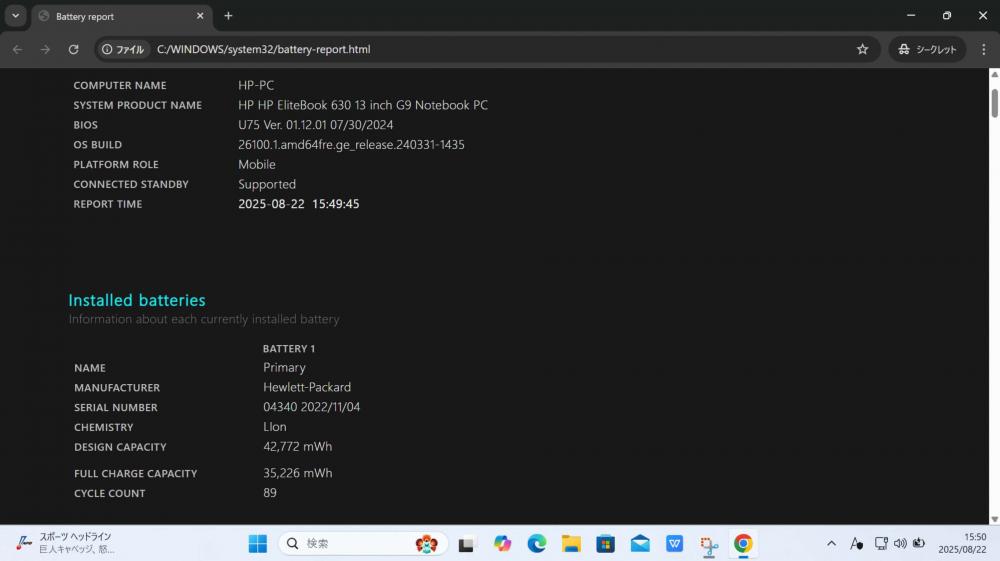Open the incognito indicator button
1000x561 pixels.
point(927,49)
